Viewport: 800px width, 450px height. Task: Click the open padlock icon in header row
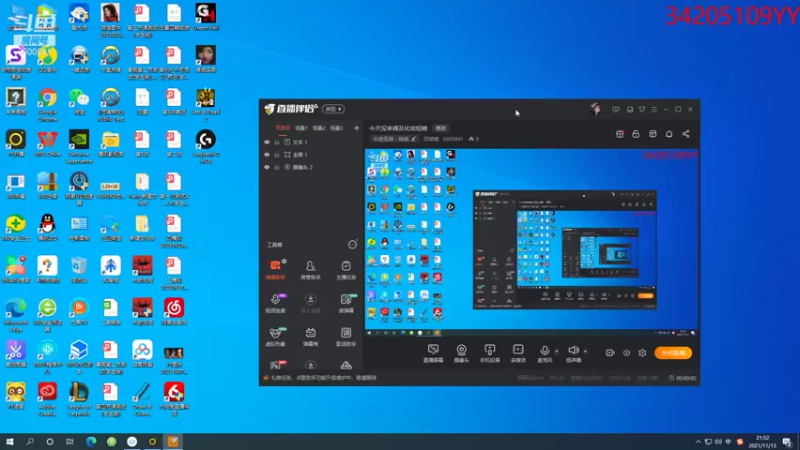[x=636, y=134]
